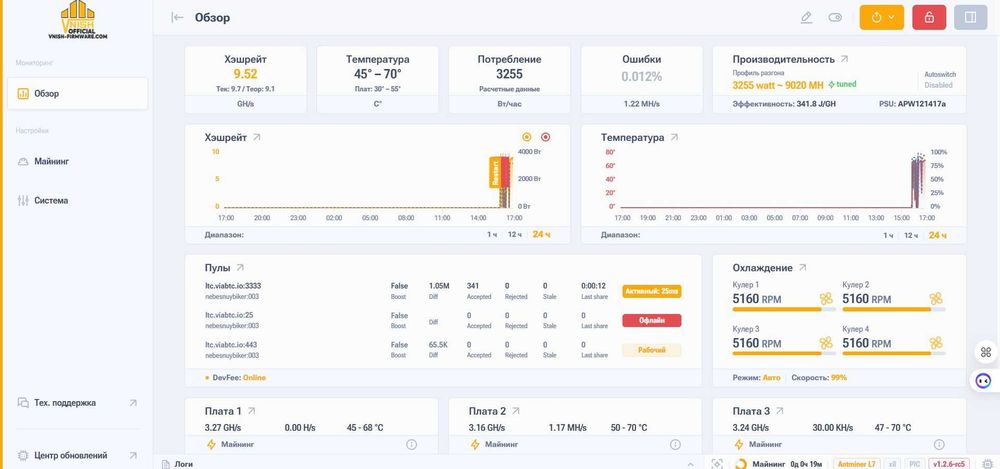The width and height of the screenshot is (1000, 469).
Task: Click the red unlock button
Action: [x=929, y=17]
